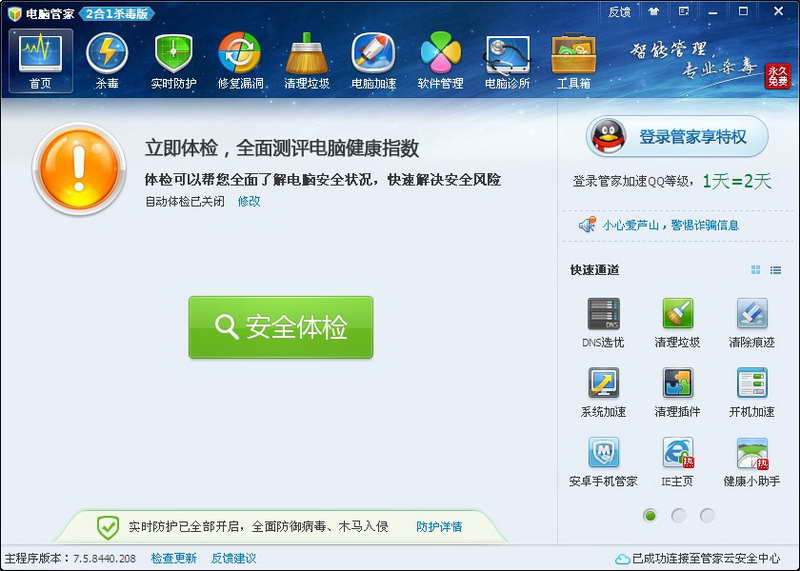Click 1天=2天 promotion text
800x571 pixels.
[737, 181]
